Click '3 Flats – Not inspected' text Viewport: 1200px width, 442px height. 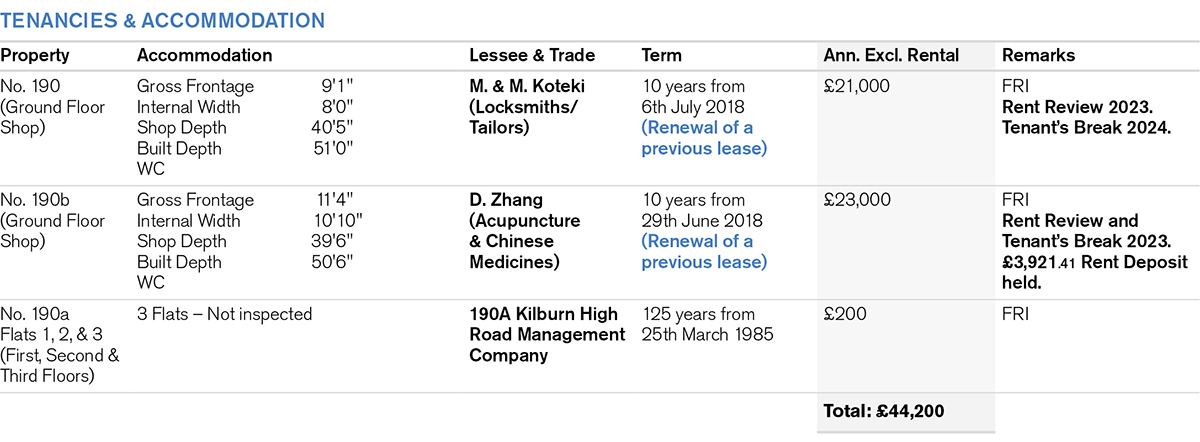coord(224,314)
